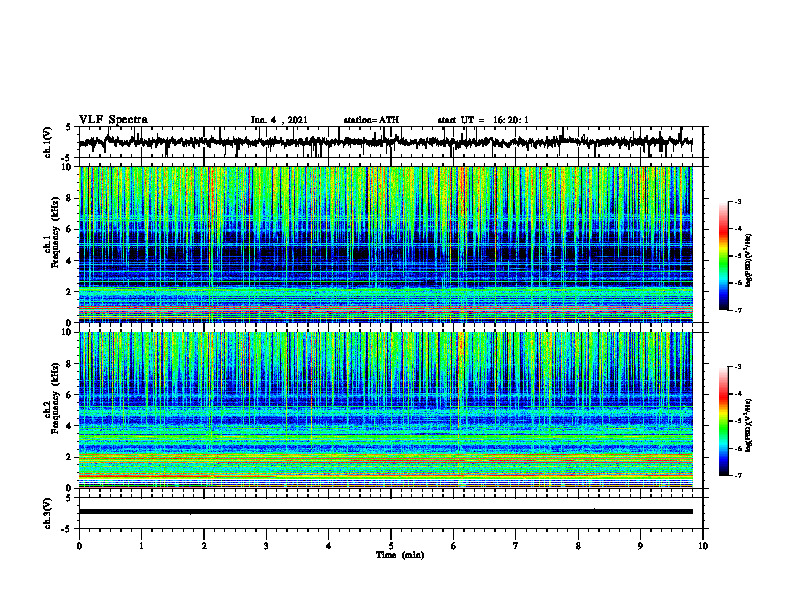Click the lower ch.2 color scale bar
792x612 pixels.
tap(724, 421)
